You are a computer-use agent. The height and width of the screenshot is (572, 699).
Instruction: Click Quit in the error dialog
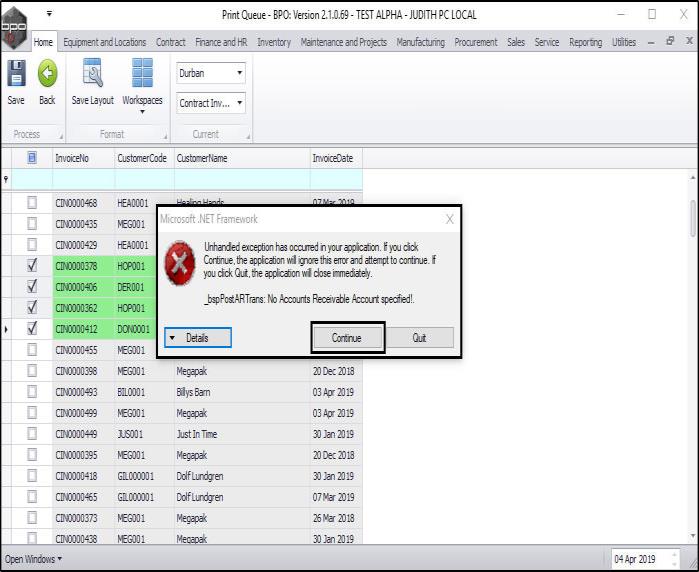pos(419,337)
